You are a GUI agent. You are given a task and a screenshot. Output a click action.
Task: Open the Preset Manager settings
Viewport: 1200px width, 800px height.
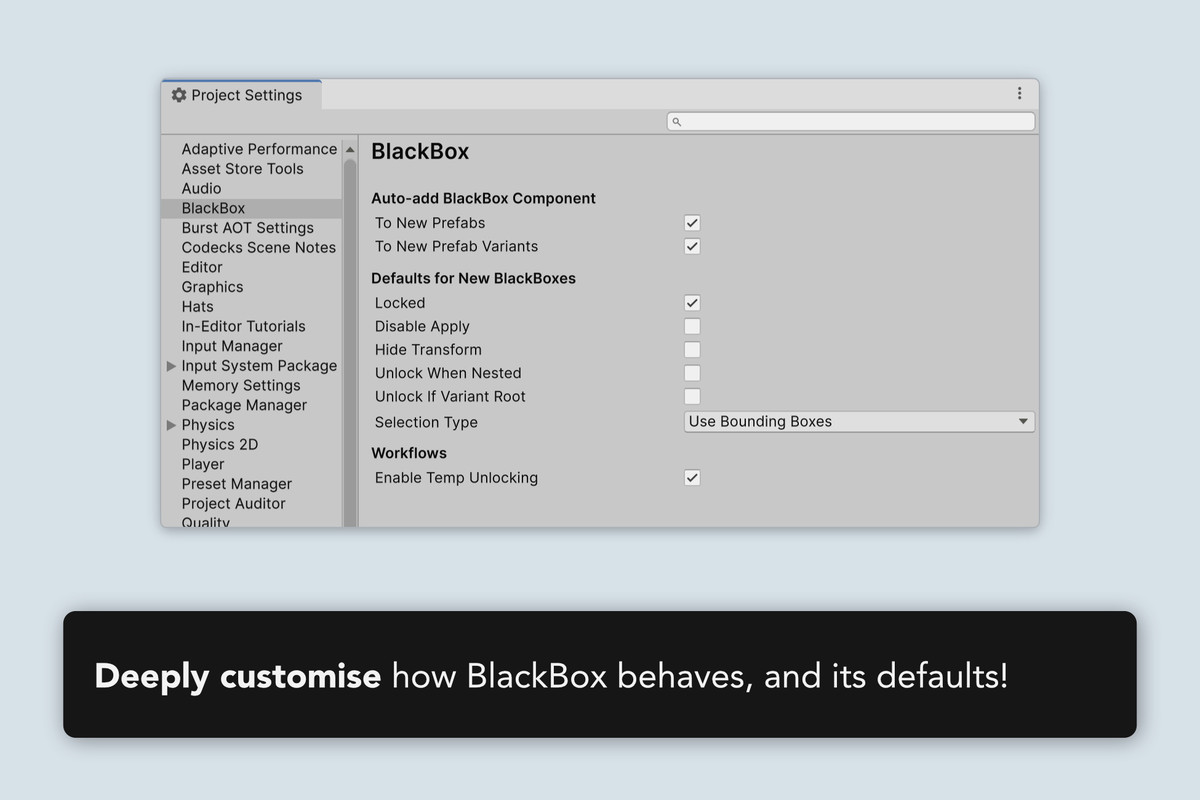click(x=236, y=484)
